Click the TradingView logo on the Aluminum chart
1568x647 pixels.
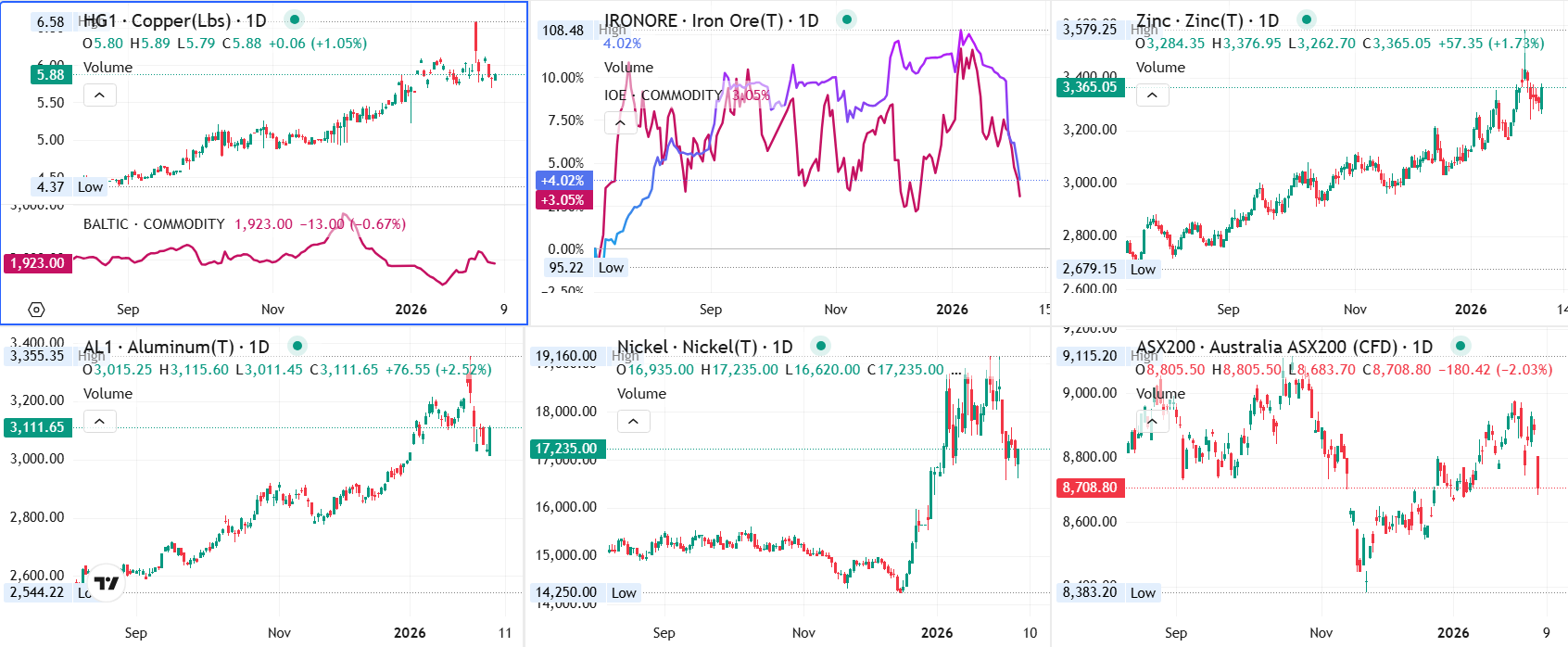[107, 583]
